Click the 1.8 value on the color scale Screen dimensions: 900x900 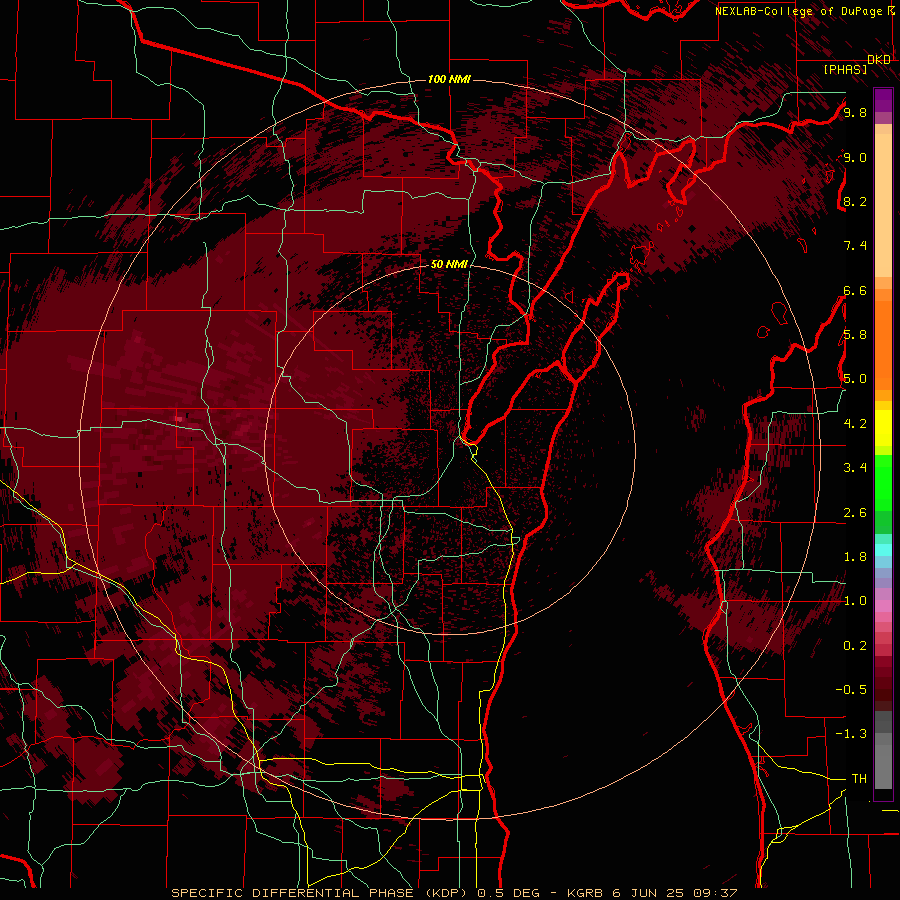855,557
